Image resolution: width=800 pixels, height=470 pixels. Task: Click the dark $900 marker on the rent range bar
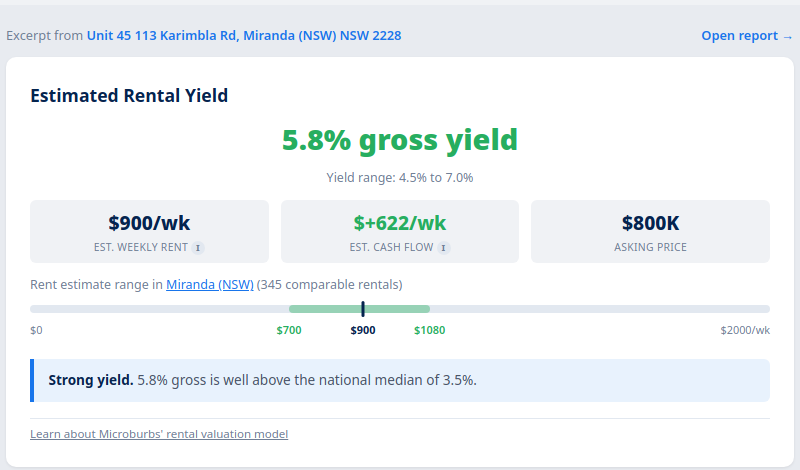[x=363, y=309]
